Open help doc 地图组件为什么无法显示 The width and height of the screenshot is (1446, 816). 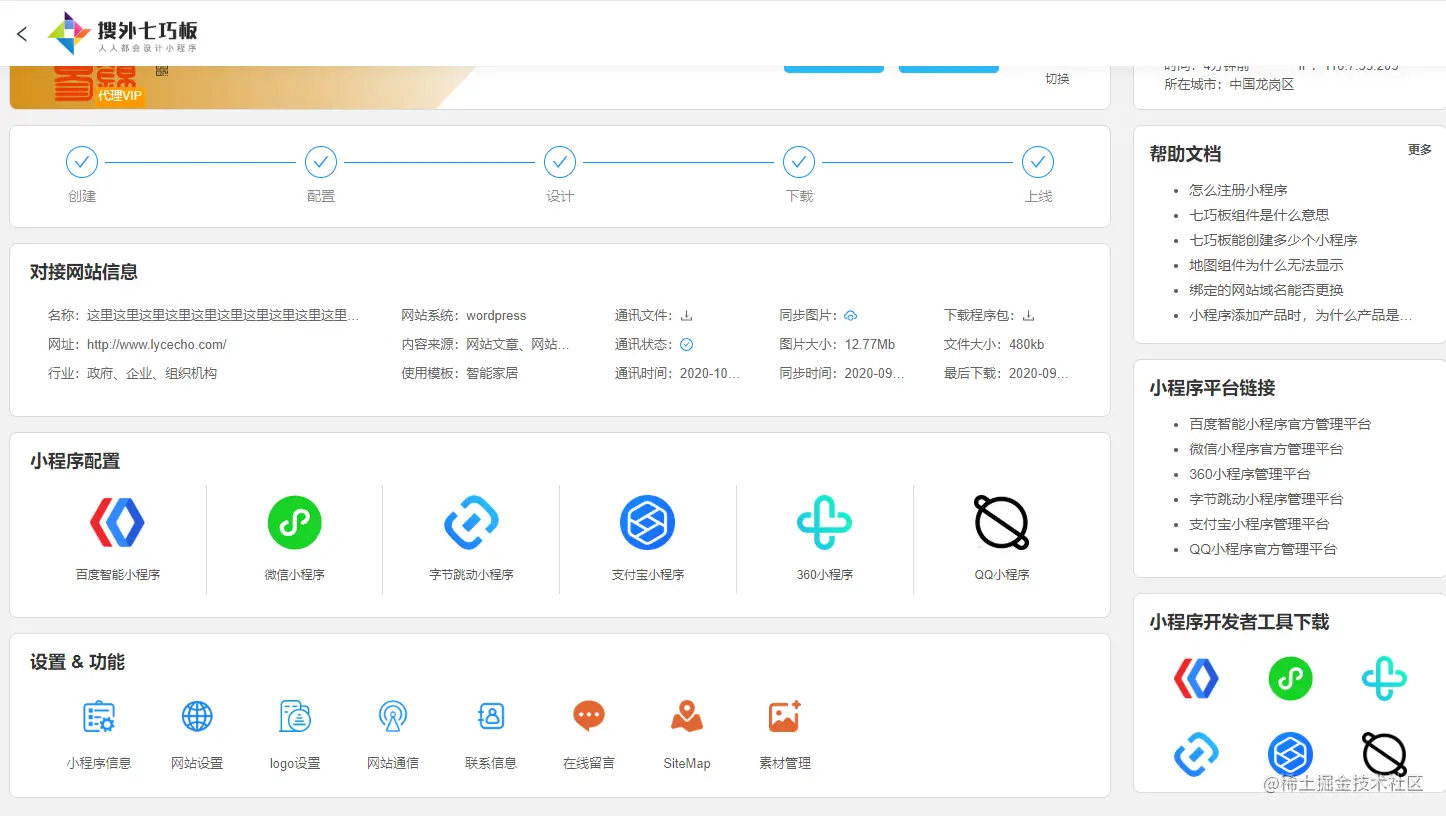(1266, 265)
